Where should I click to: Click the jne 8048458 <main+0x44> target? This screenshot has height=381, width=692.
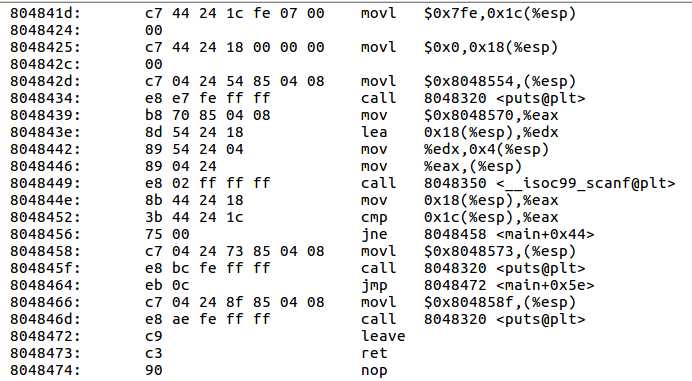509,234
